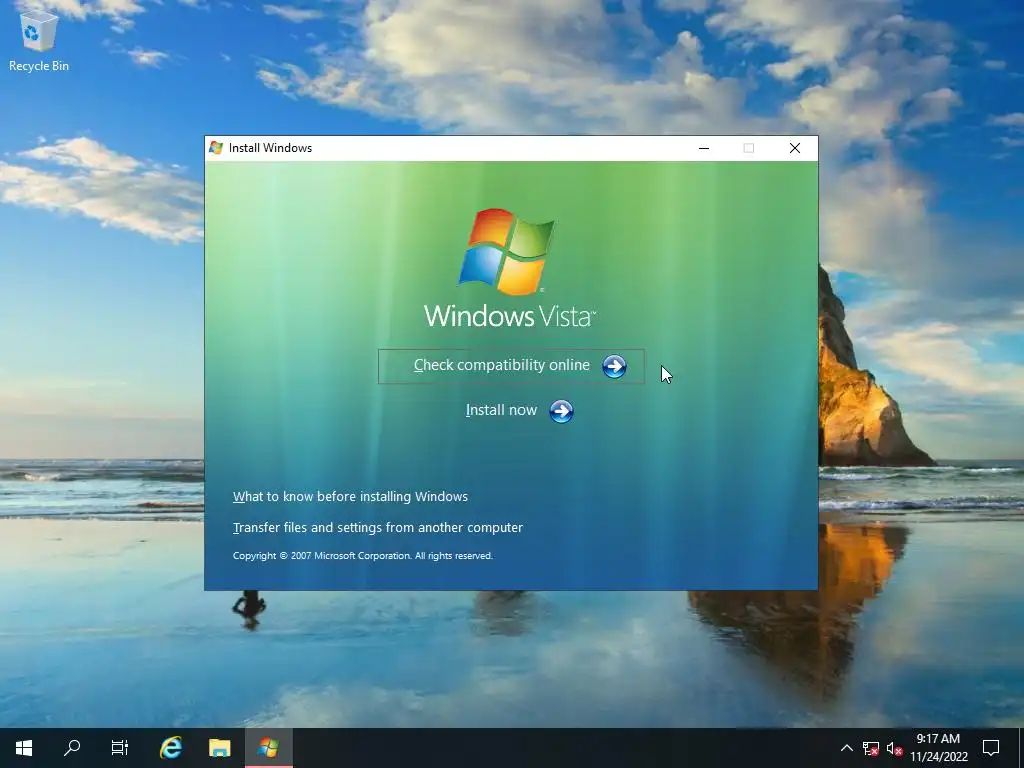Image resolution: width=1024 pixels, height=768 pixels.
Task: Click the blue arrow beside Install now
Action: coord(561,411)
